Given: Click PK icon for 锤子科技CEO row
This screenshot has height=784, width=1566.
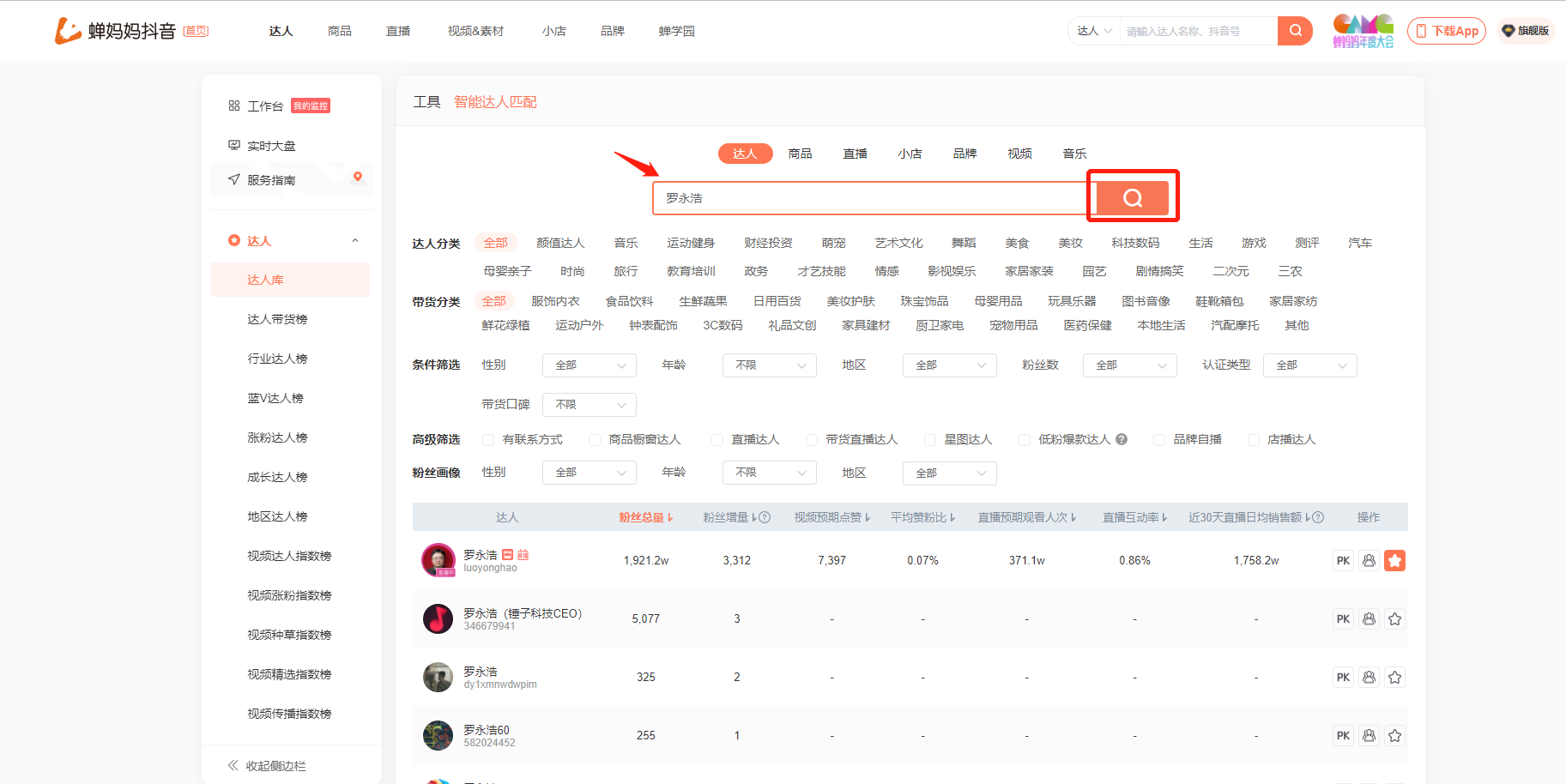Looking at the screenshot, I should 1343,619.
